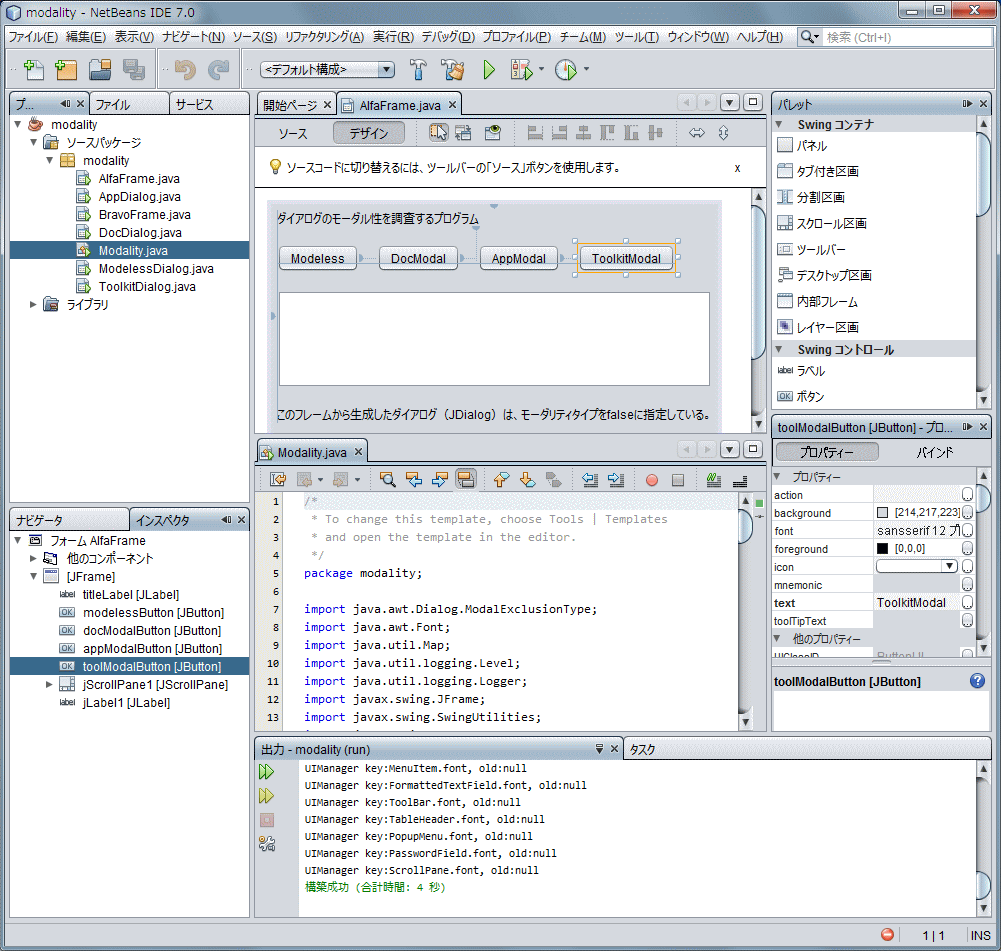Toggle highlight search in editor toolbar
This screenshot has height=951, width=1001.
466,479
